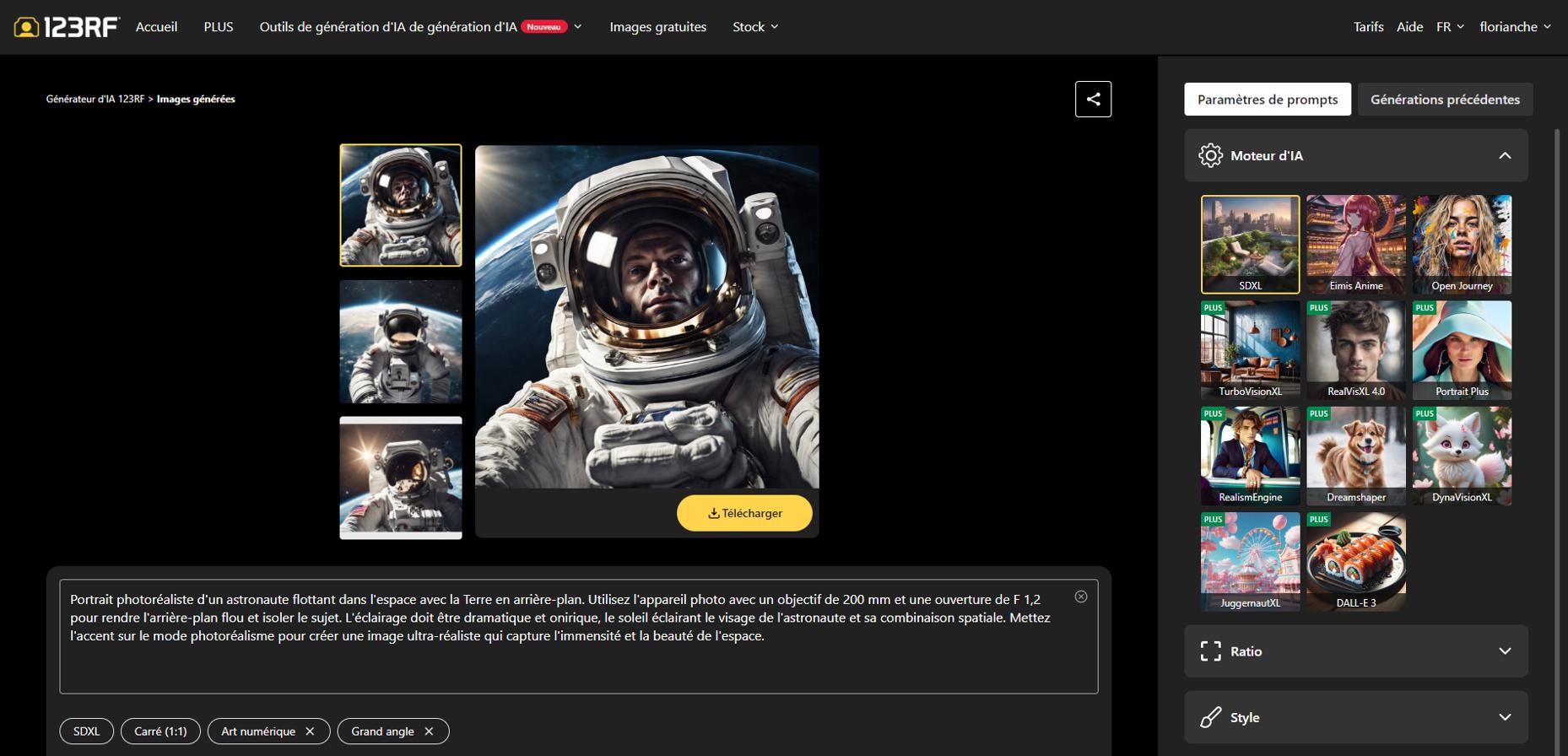The image size is (1568, 756).
Task: Remove the Art numérique tag
Action: (310, 732)
